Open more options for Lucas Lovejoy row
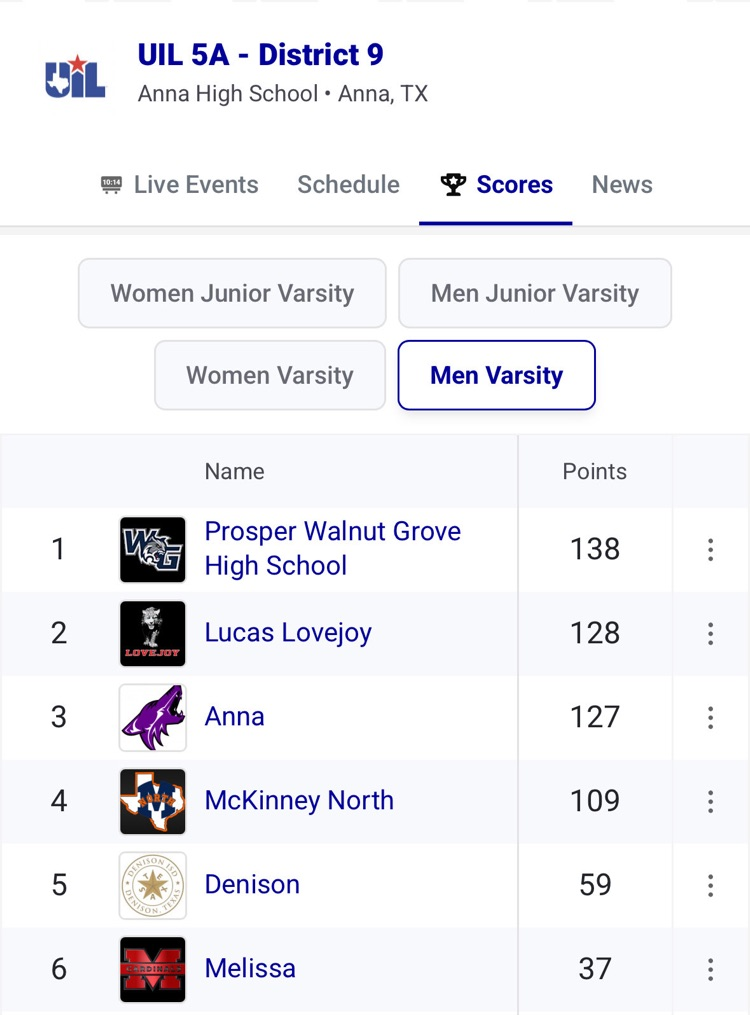 pos(710,633)
